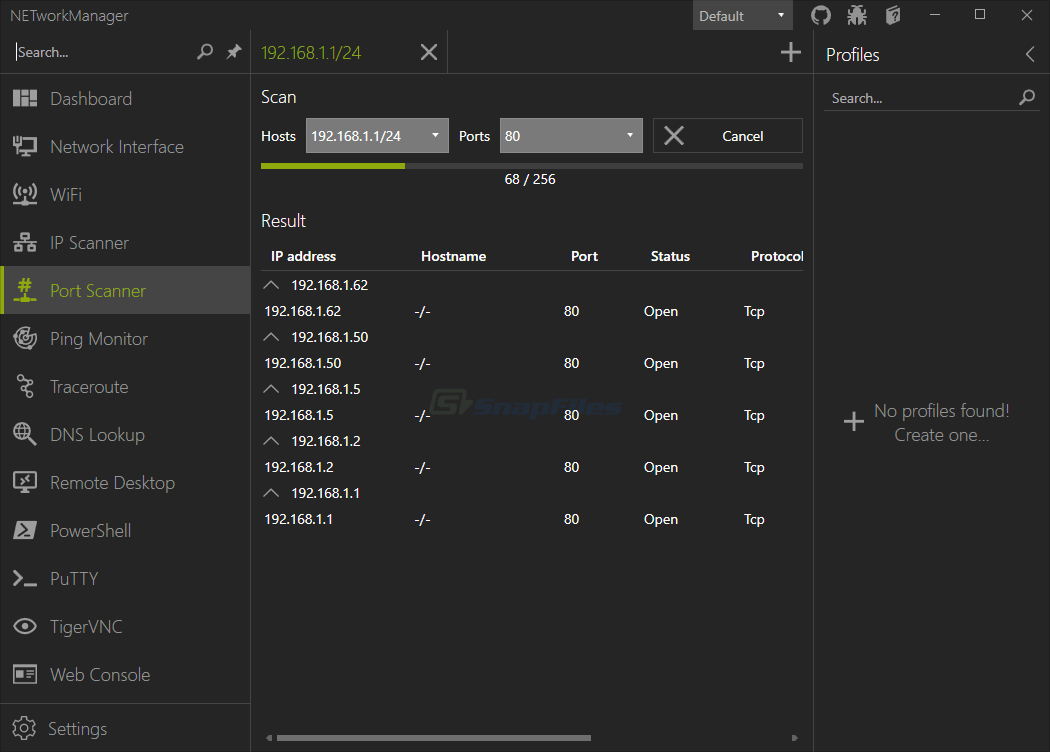Sort by Status column header
The image size is (1050, 752).
pos(670,256)
